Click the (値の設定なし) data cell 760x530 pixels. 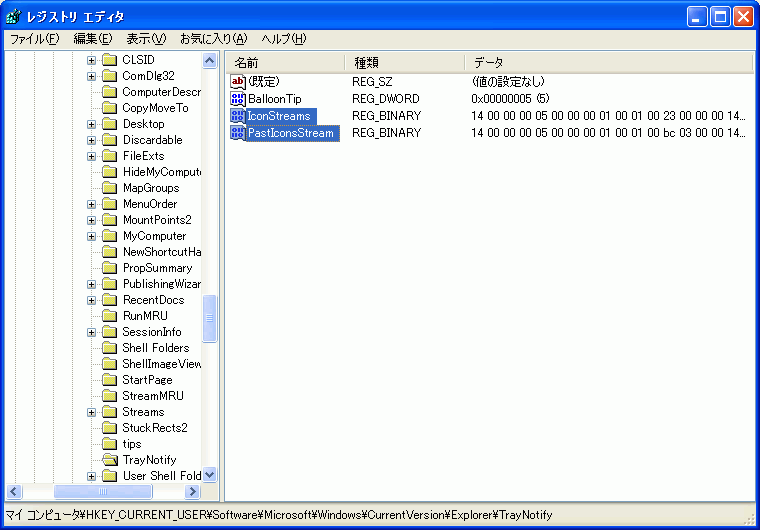coord(507,82)
